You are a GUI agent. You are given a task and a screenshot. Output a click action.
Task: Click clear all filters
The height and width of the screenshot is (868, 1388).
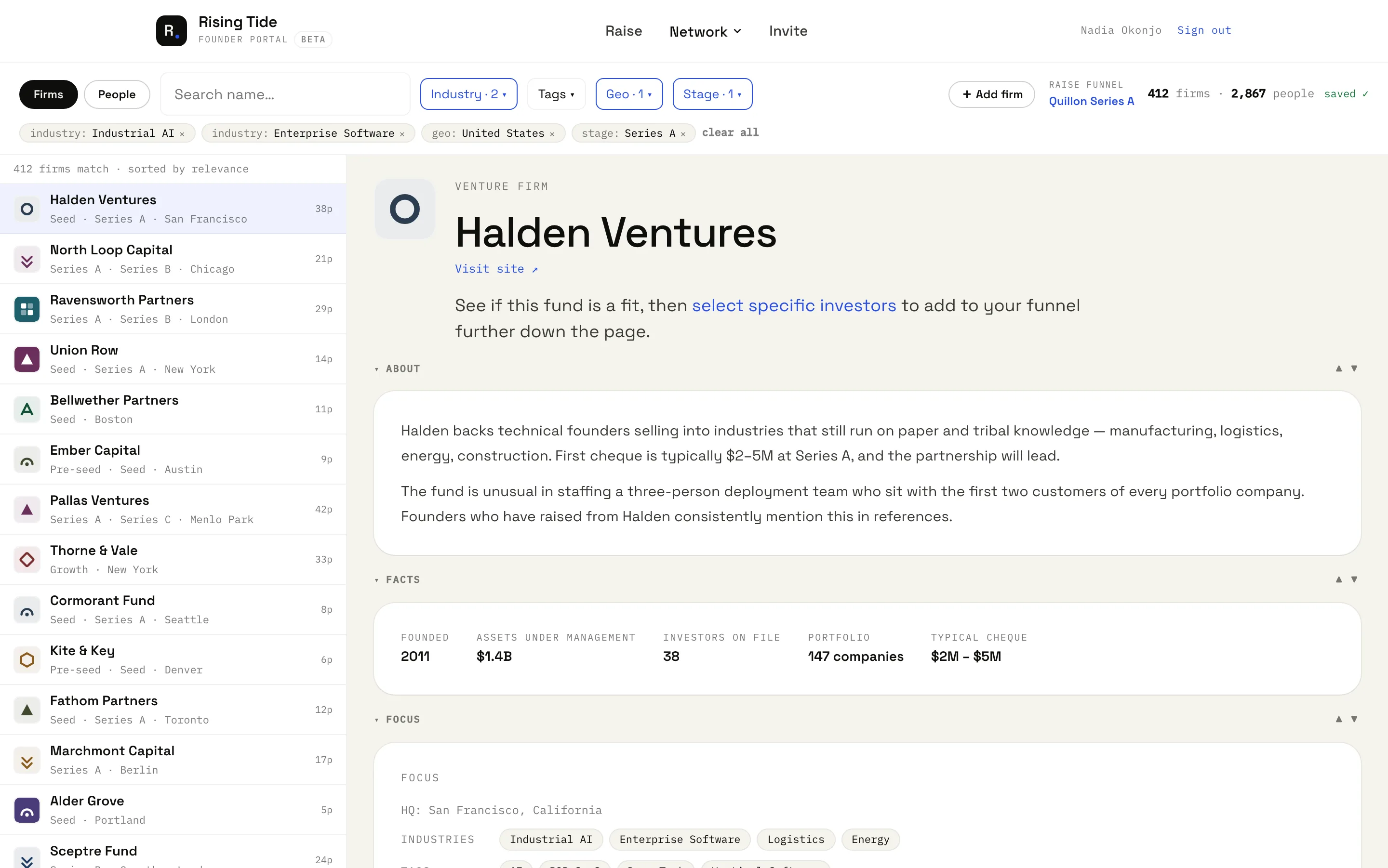730,132
